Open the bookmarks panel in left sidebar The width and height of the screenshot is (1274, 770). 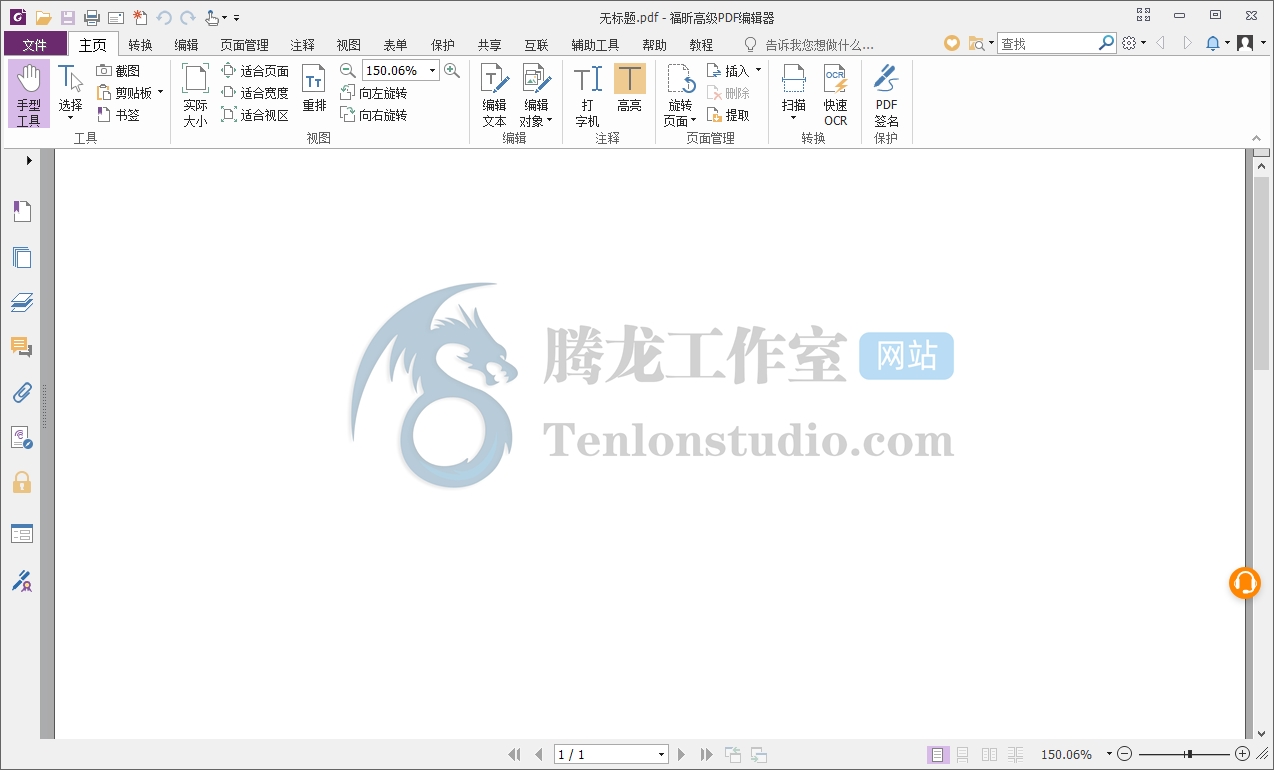22,211
